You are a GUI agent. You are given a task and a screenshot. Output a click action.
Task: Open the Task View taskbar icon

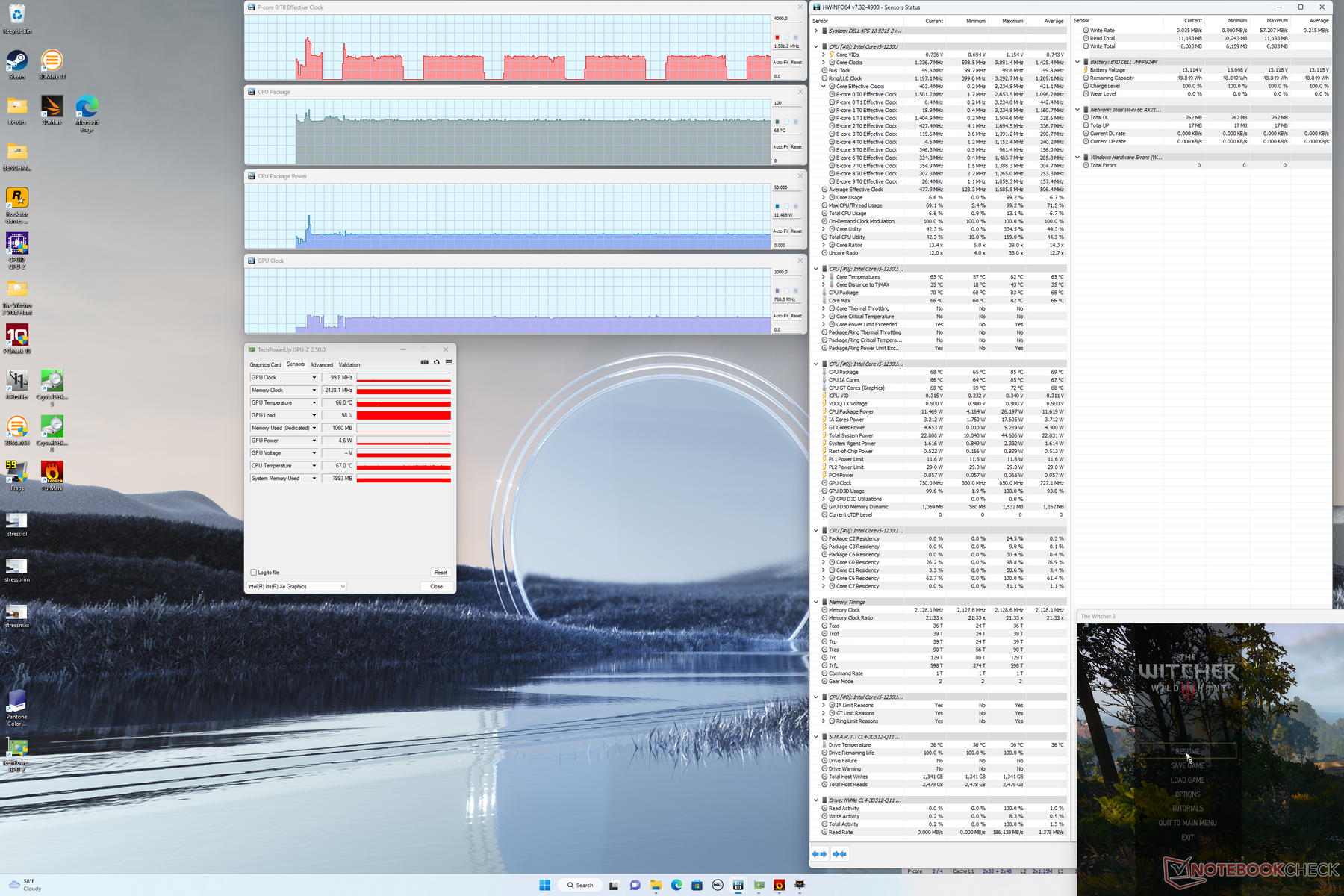point(614,885)
